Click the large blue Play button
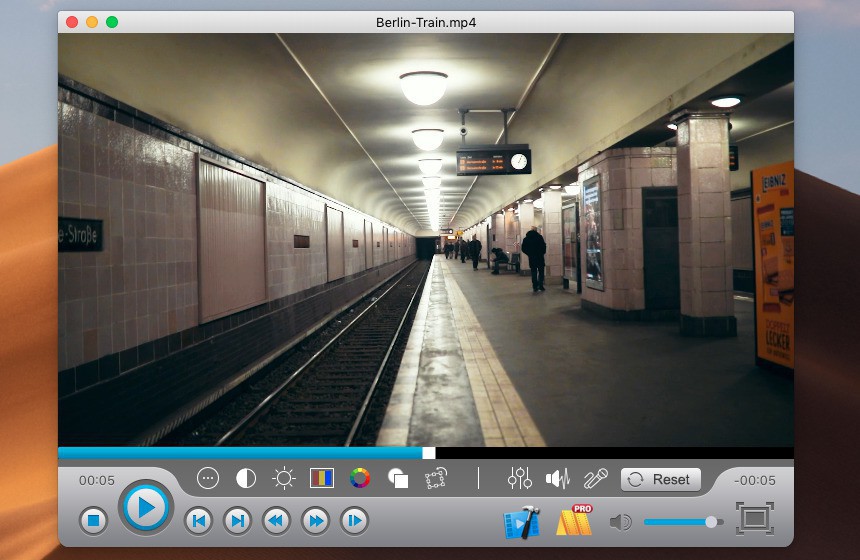The height and width of the screenshot is (560, 860). 146,508
